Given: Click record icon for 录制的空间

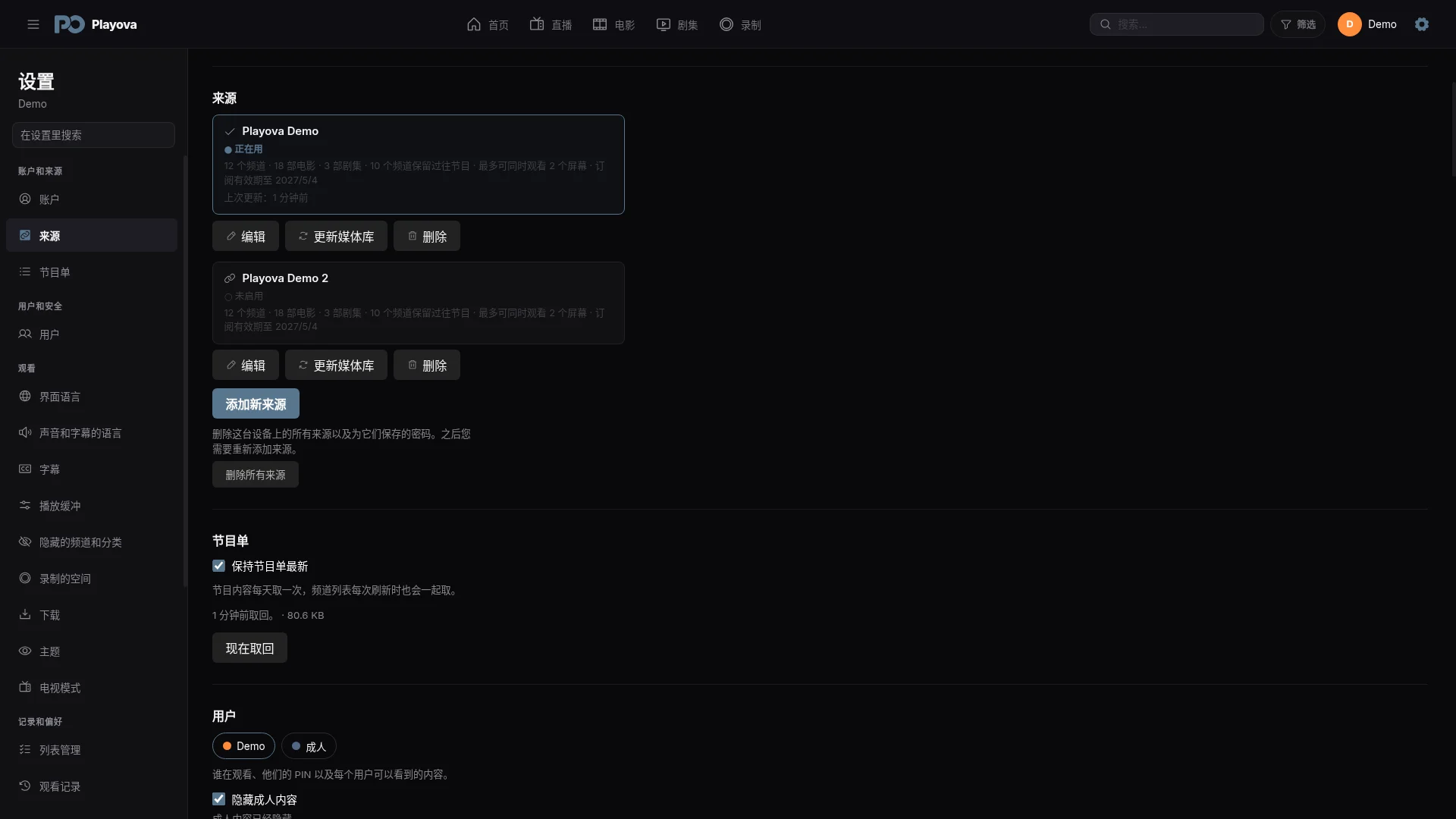Looking at the screenshot, I should [25, 578].
